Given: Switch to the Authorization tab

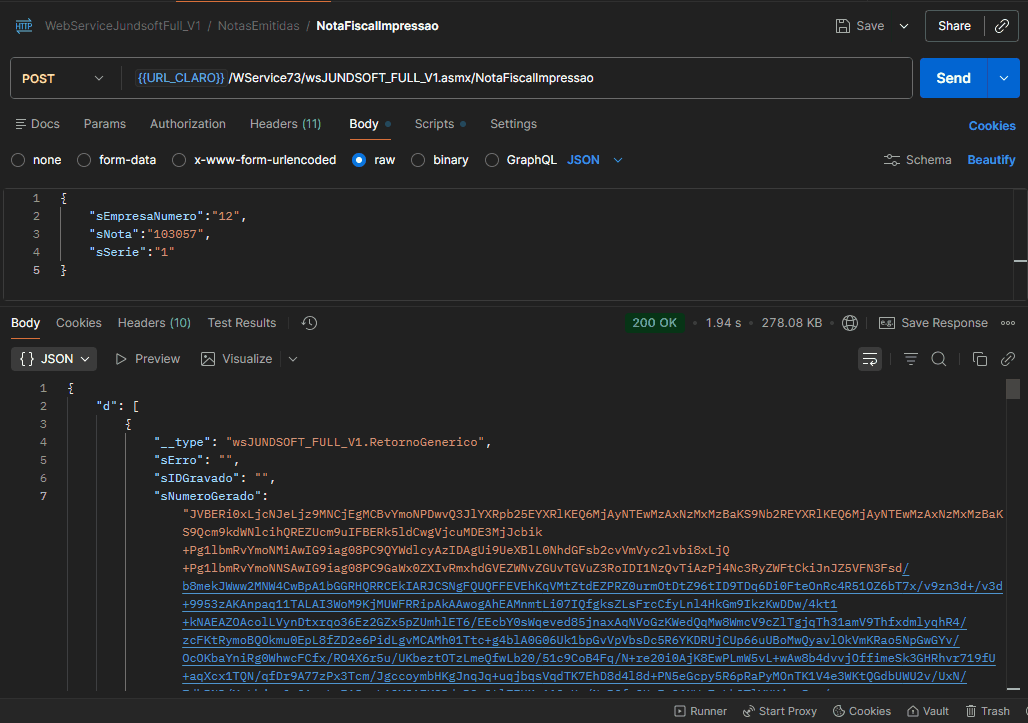Looking at the screenshot, I should tap(188, 124).
